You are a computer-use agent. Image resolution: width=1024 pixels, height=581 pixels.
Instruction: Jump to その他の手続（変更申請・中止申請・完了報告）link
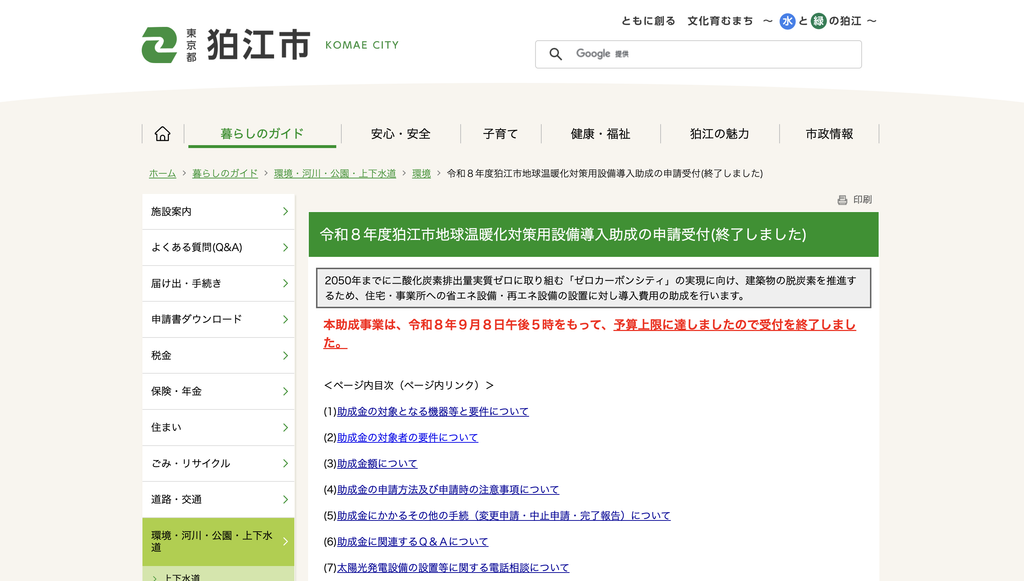(x=504, y=516)
